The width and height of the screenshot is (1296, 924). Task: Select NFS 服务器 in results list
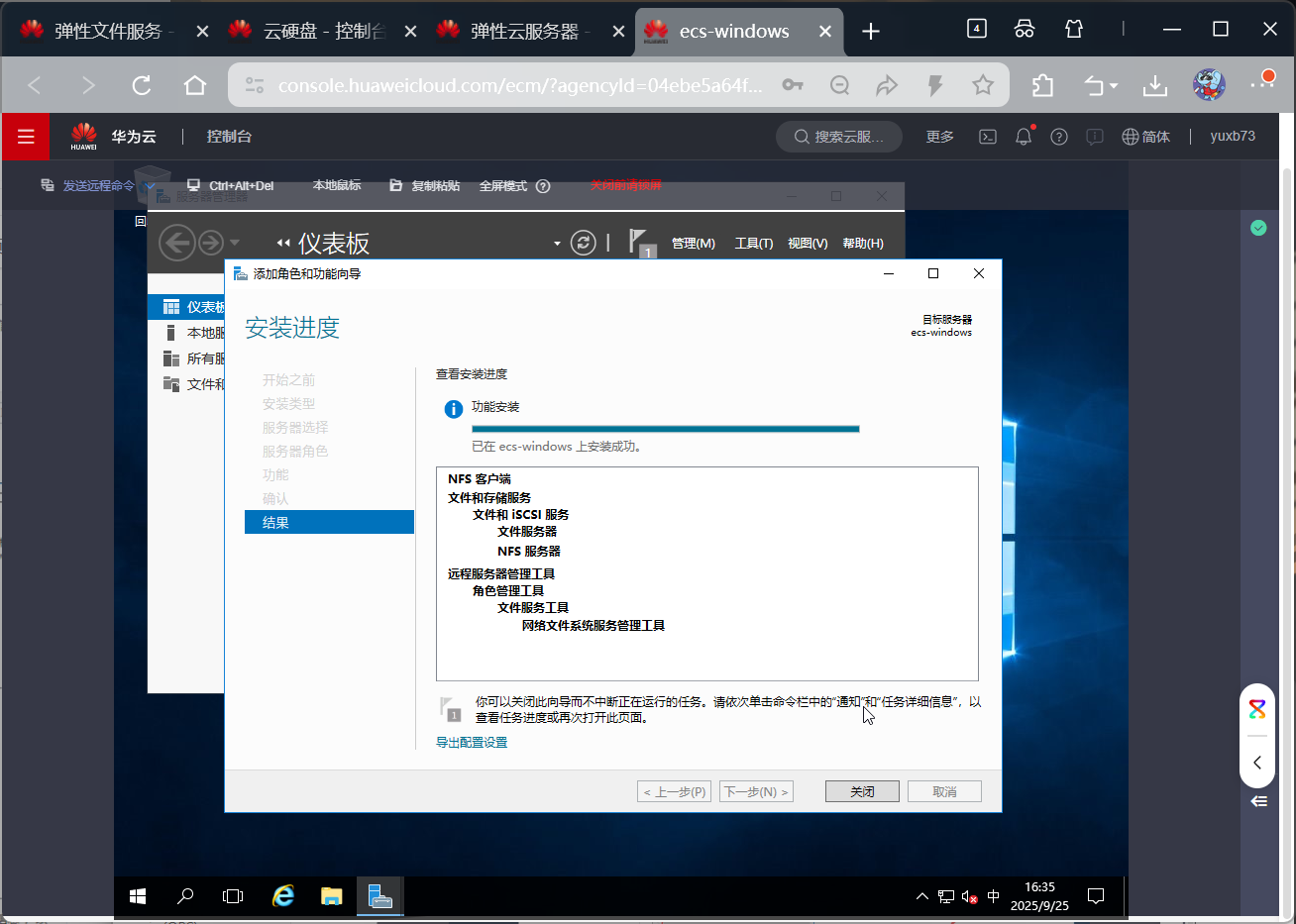click(529, 552)
